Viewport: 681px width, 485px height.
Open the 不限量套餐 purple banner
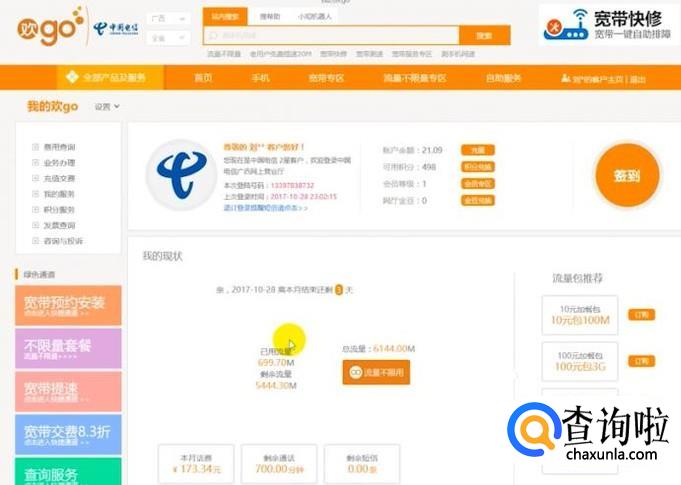pyautogui.click(x=68, y=349)
